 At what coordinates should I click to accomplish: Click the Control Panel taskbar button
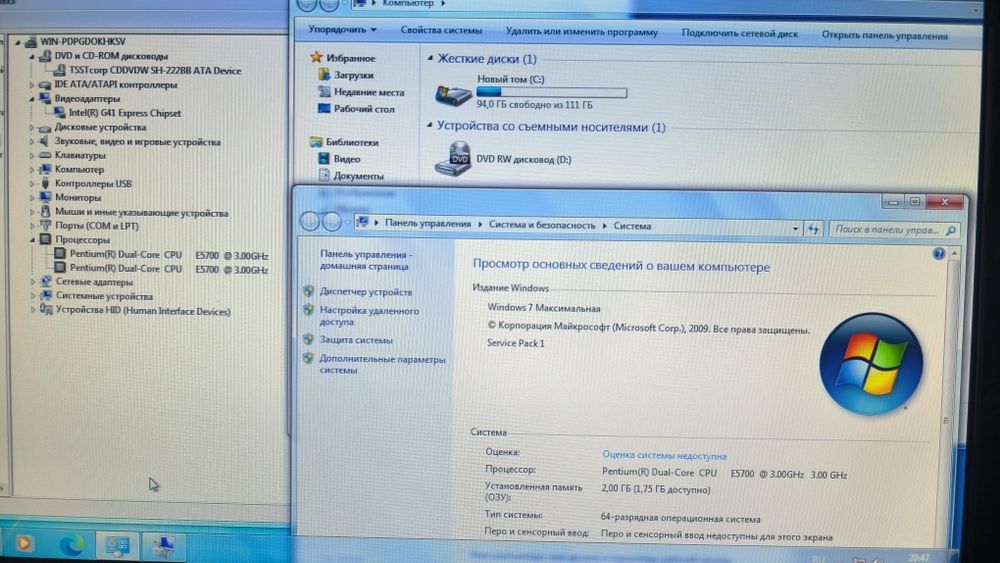click(x=117, y=545)
